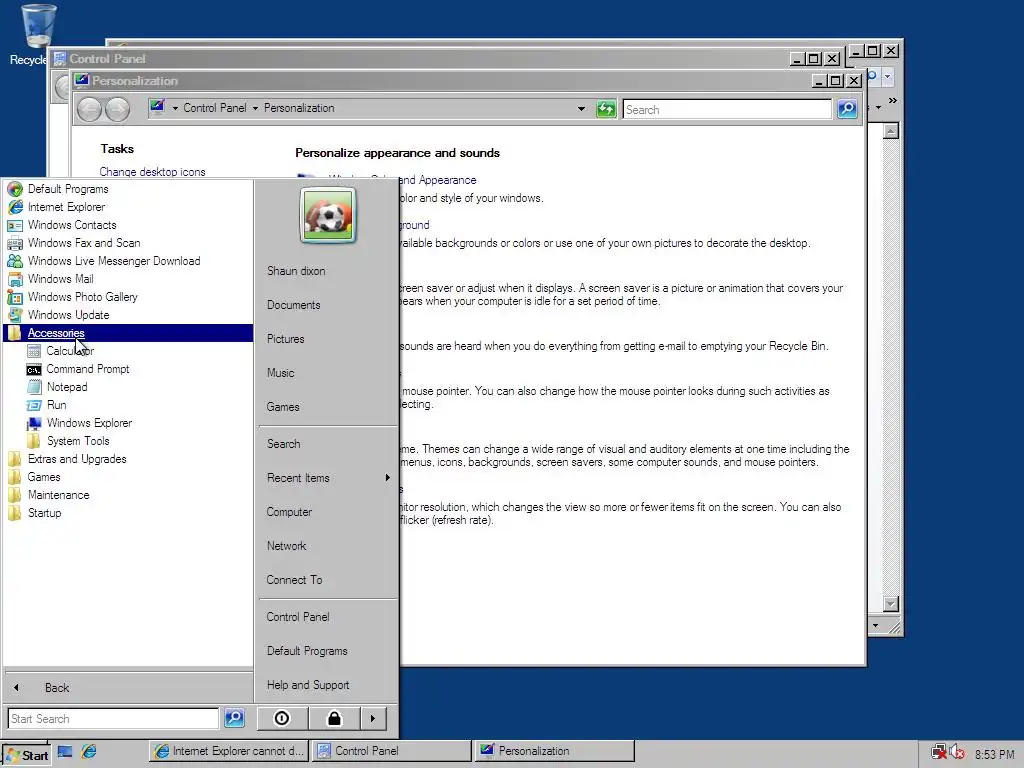This screenshot has height=768, width=1024.
Task: Open Windows Live Messenger Download
Action: (114, 261)
